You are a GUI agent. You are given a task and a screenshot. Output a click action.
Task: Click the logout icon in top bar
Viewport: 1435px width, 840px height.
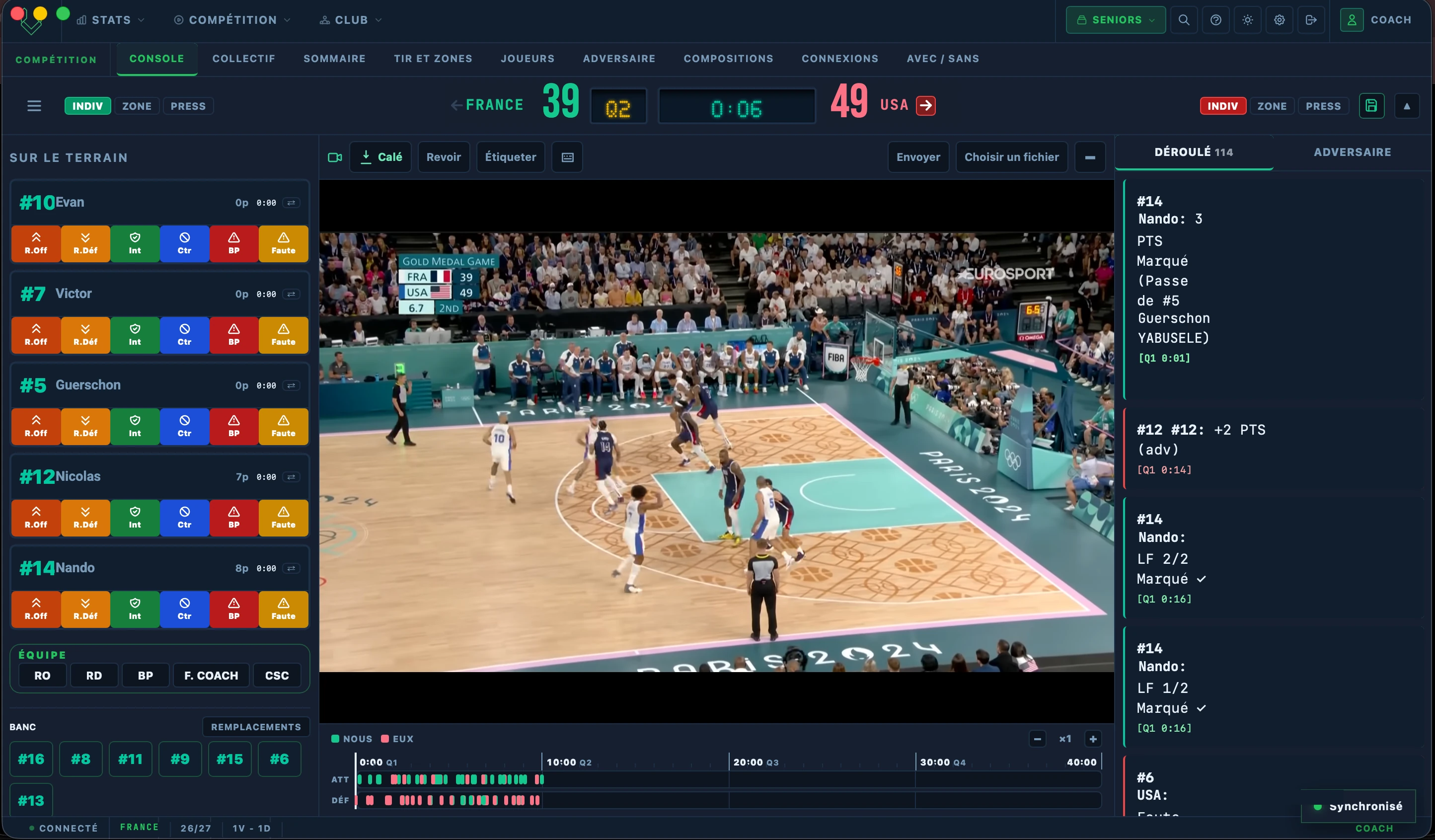click(1311, 20)
